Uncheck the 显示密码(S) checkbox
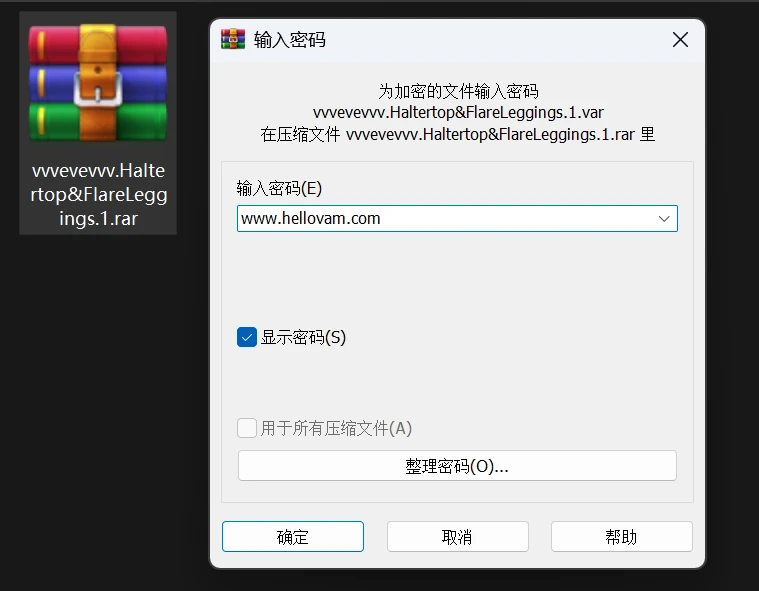The image size is (759, 591). (247, 337)
